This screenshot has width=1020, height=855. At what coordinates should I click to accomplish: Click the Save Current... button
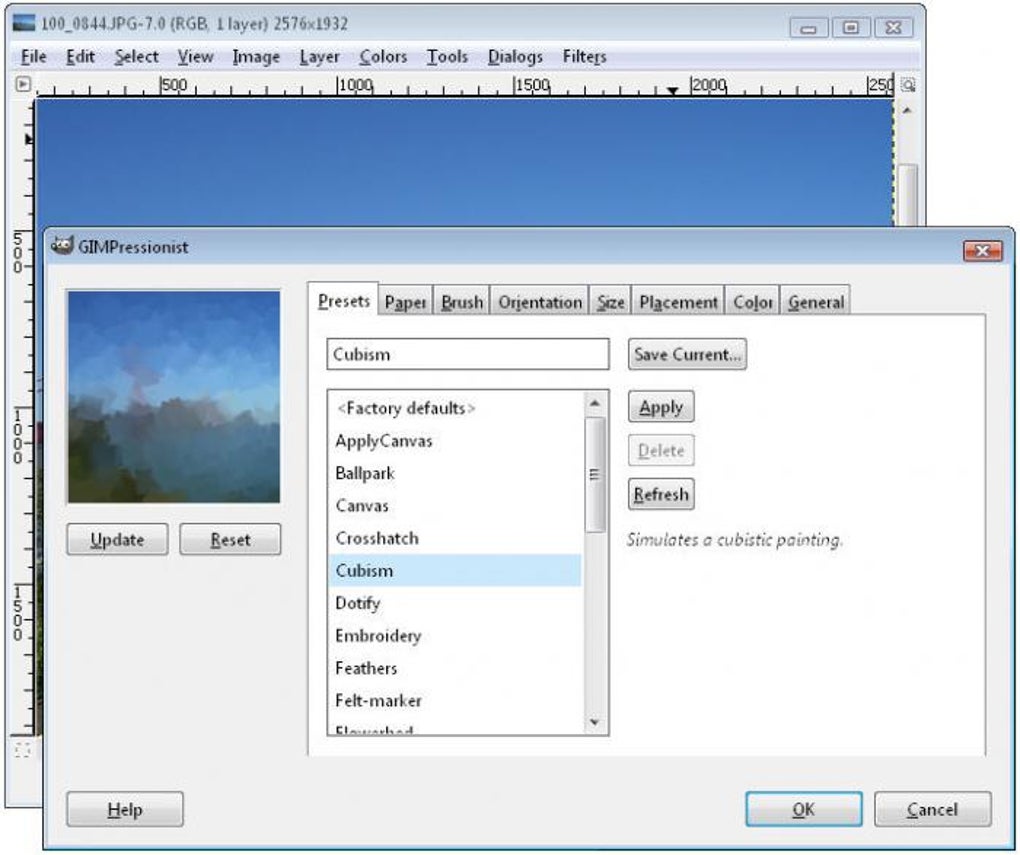[x=687, y=354]
